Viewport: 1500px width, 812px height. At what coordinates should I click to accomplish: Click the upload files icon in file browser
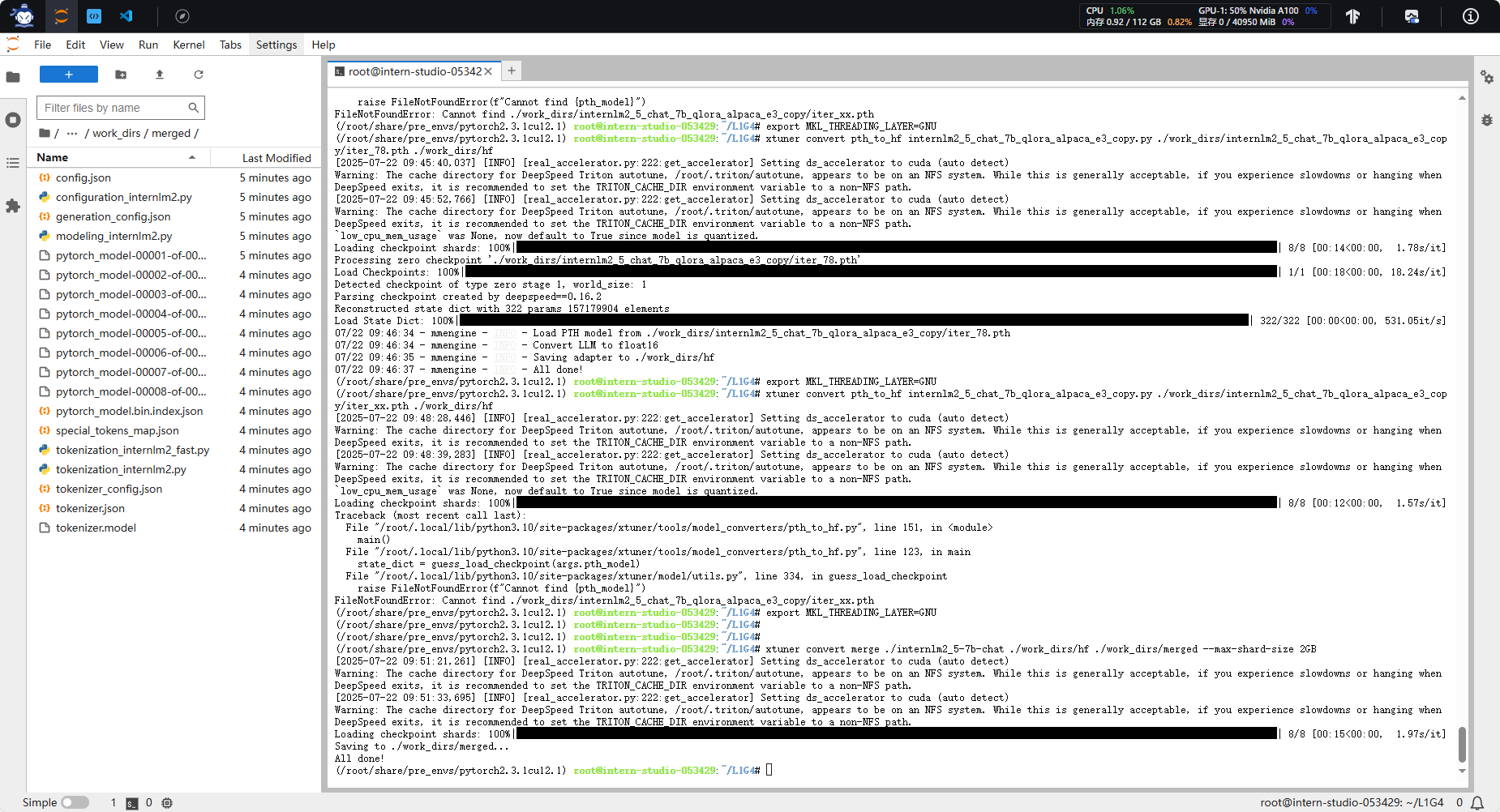(160, 75)
